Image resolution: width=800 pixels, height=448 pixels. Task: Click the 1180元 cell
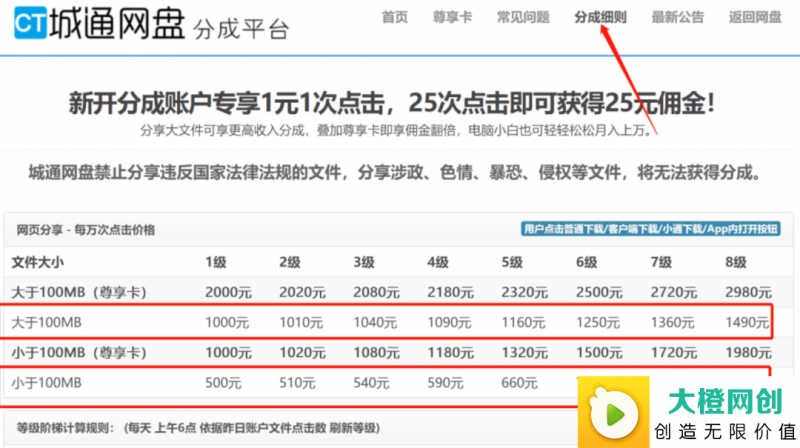point(451,353)
